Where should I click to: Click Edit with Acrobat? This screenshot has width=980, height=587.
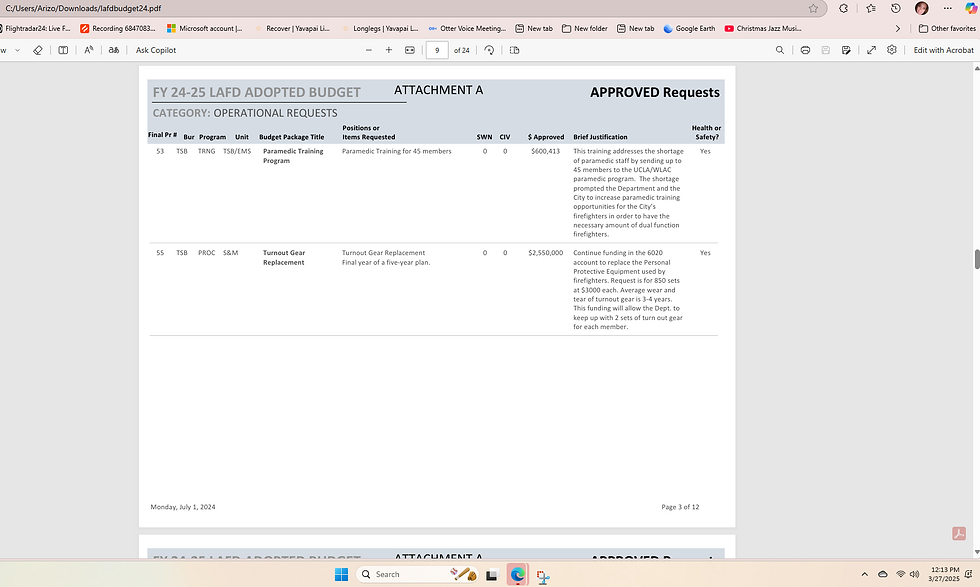tap(943, 50)
